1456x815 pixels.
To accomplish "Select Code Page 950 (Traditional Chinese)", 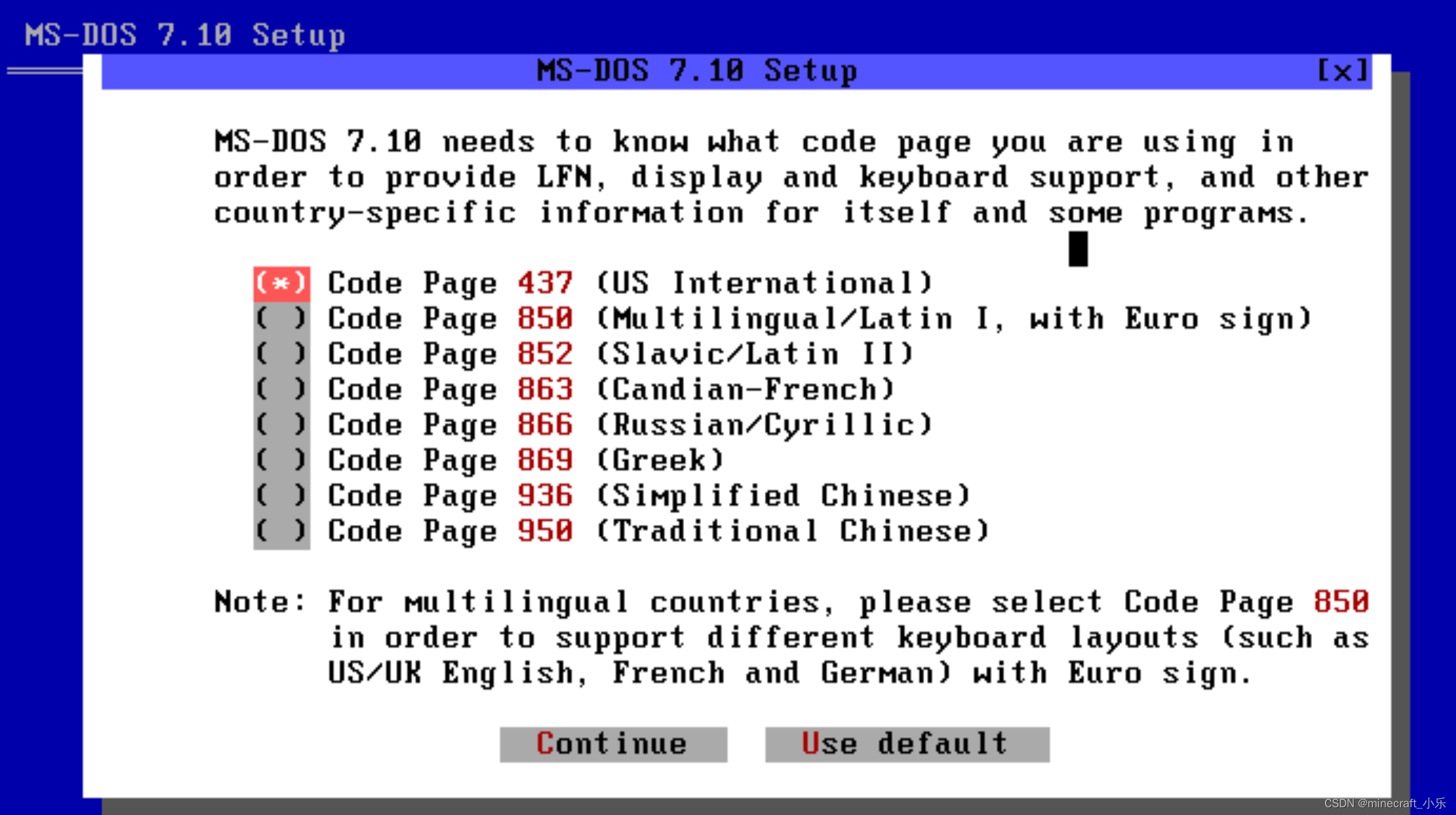I will pos(281,530).
